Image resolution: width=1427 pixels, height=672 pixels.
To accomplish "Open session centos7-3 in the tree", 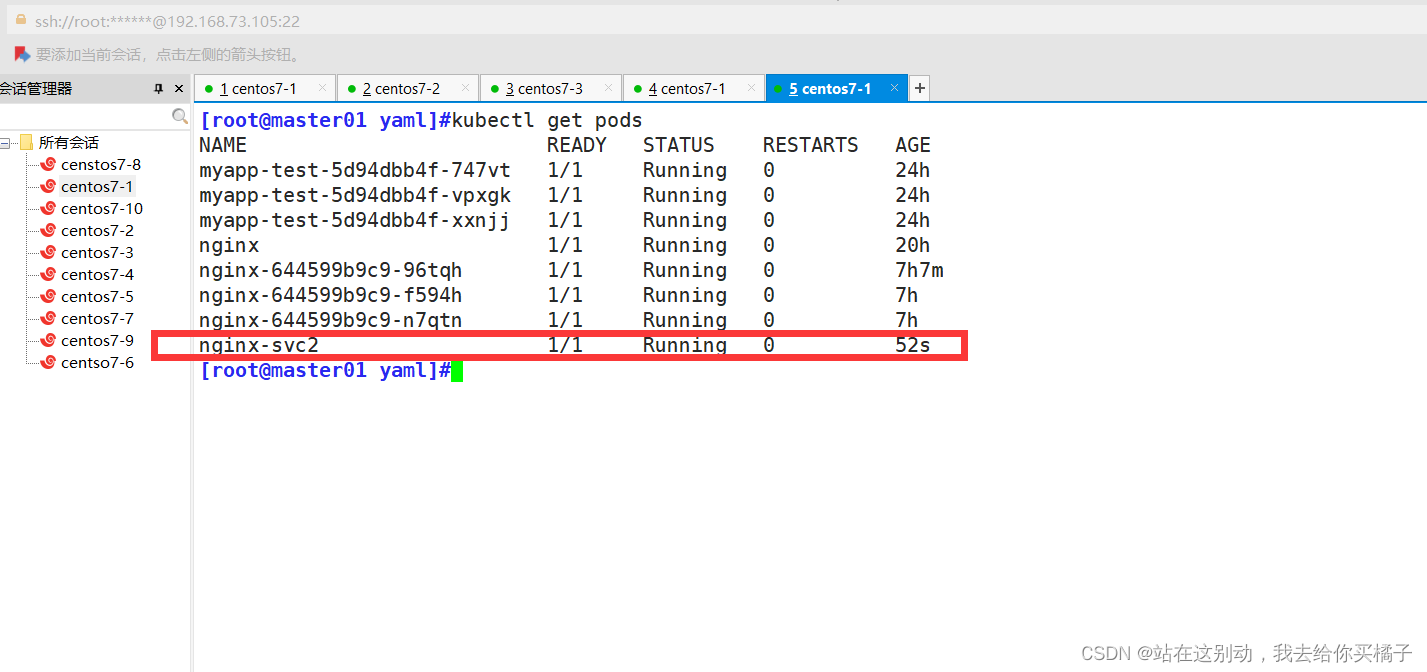I will click(x=97, y=252).
